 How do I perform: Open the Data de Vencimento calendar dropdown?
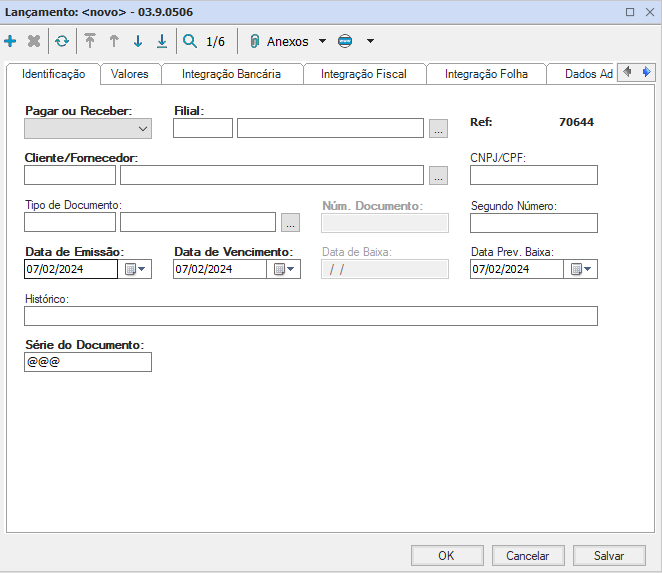(285, 269)
